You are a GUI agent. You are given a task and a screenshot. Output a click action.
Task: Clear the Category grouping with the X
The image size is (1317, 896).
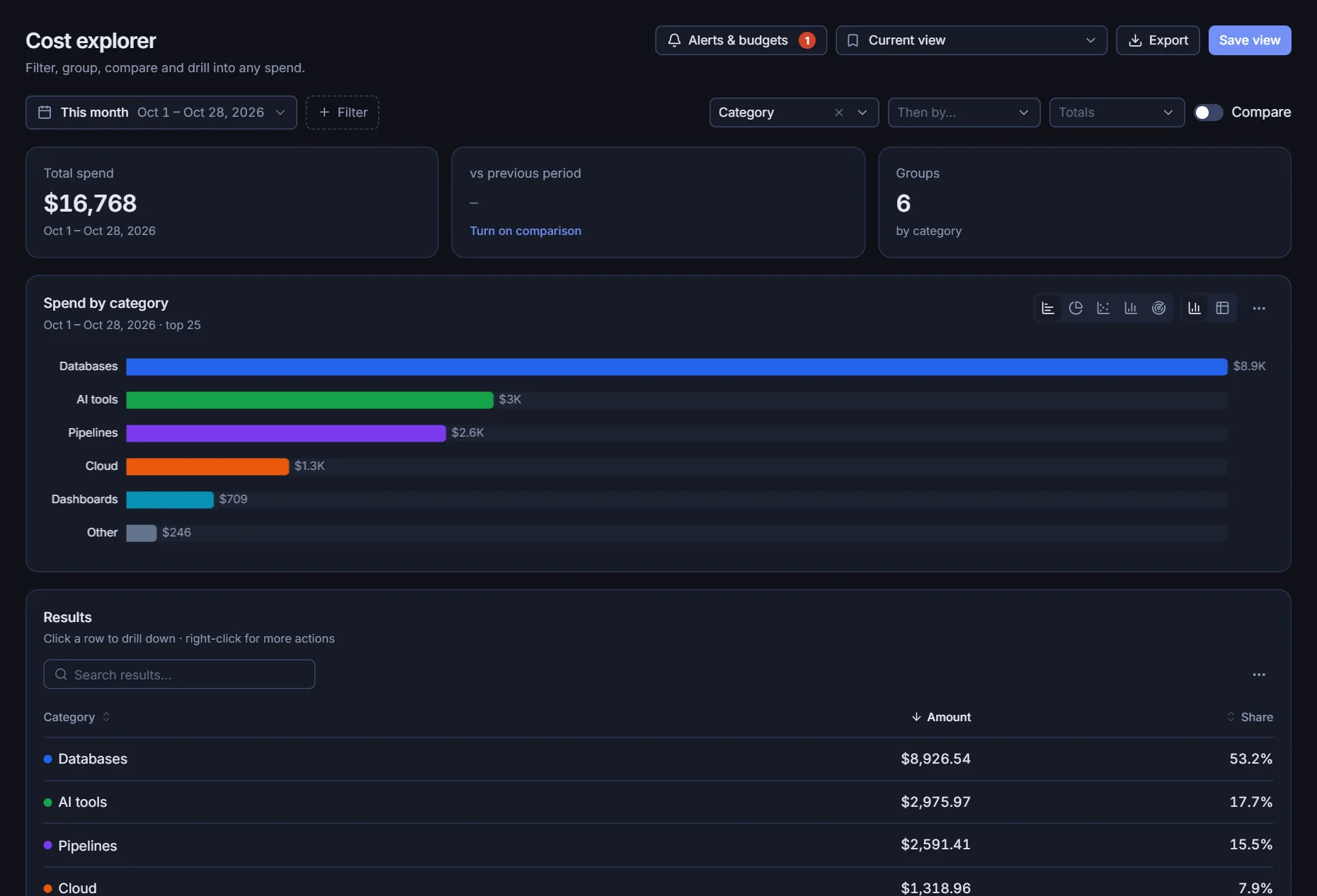[x=839, y=113]
